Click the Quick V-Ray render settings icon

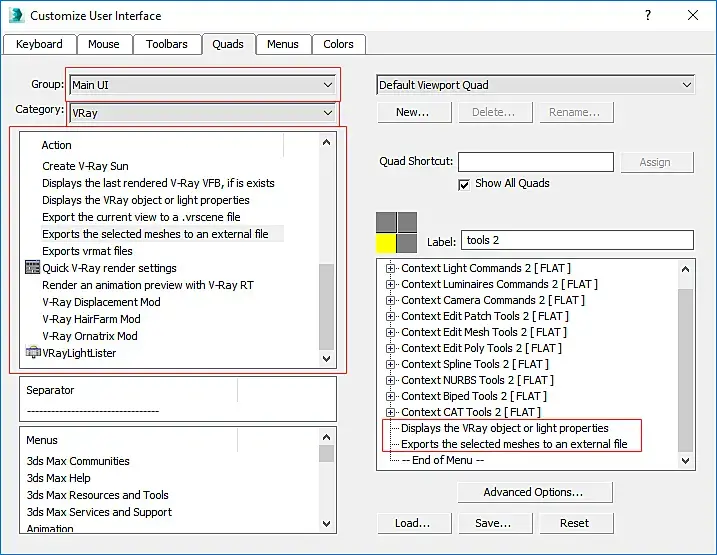coord(32,267)
